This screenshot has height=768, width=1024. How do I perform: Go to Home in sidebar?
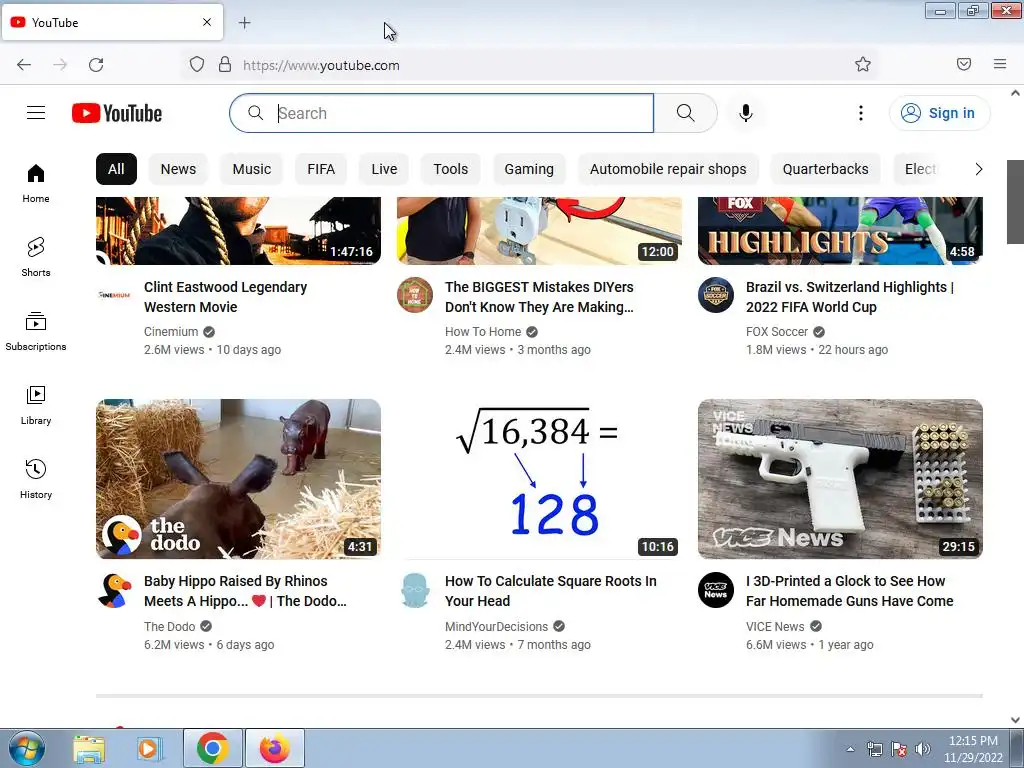36,184
